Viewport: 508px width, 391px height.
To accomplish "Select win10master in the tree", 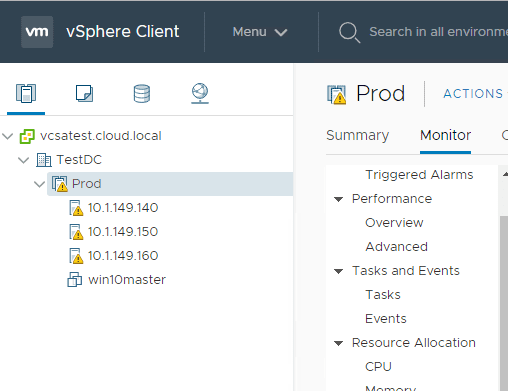I will [127, 280].
